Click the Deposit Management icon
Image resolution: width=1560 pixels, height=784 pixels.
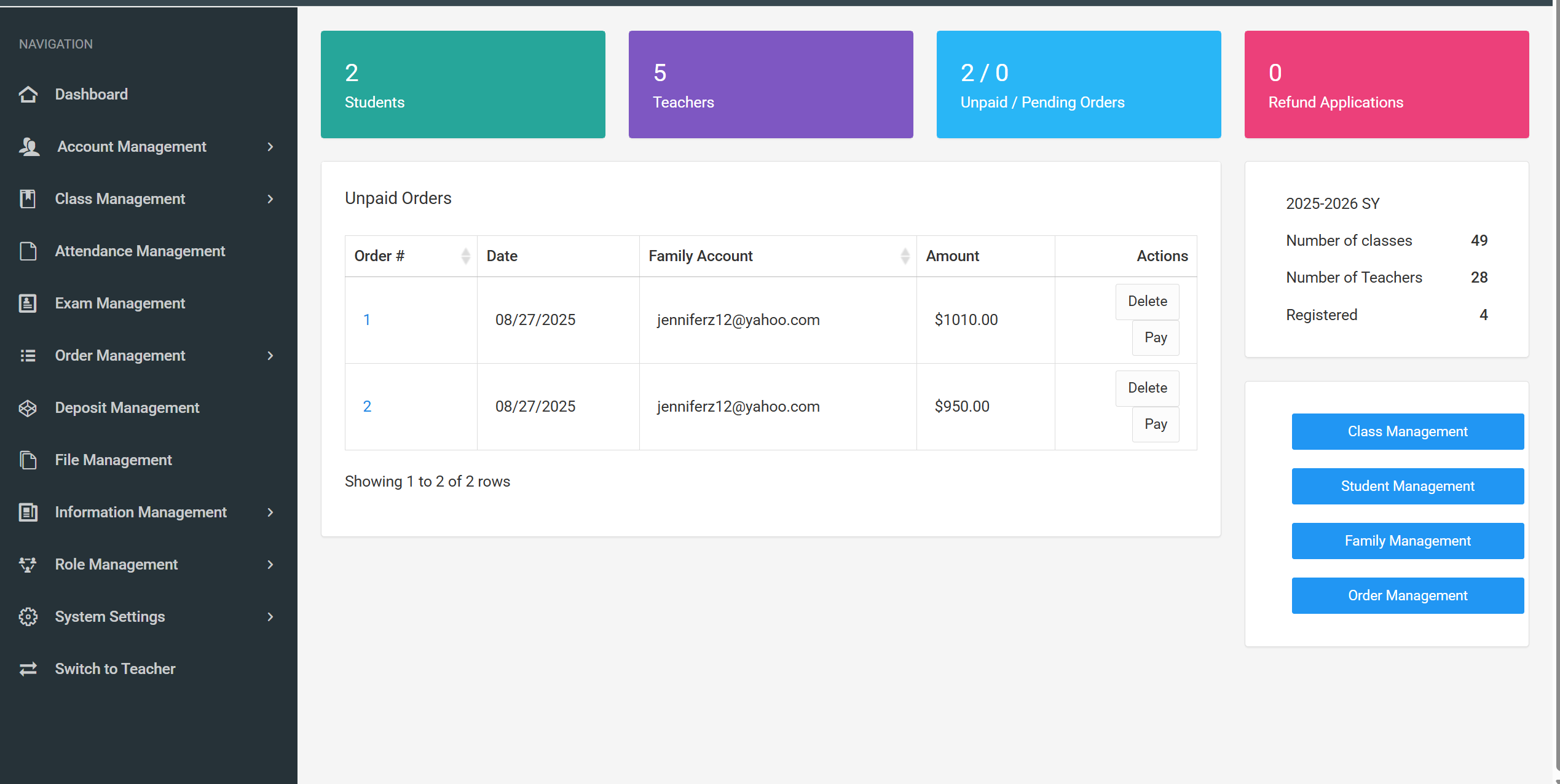pyautogui.click(x=28, y=408)
